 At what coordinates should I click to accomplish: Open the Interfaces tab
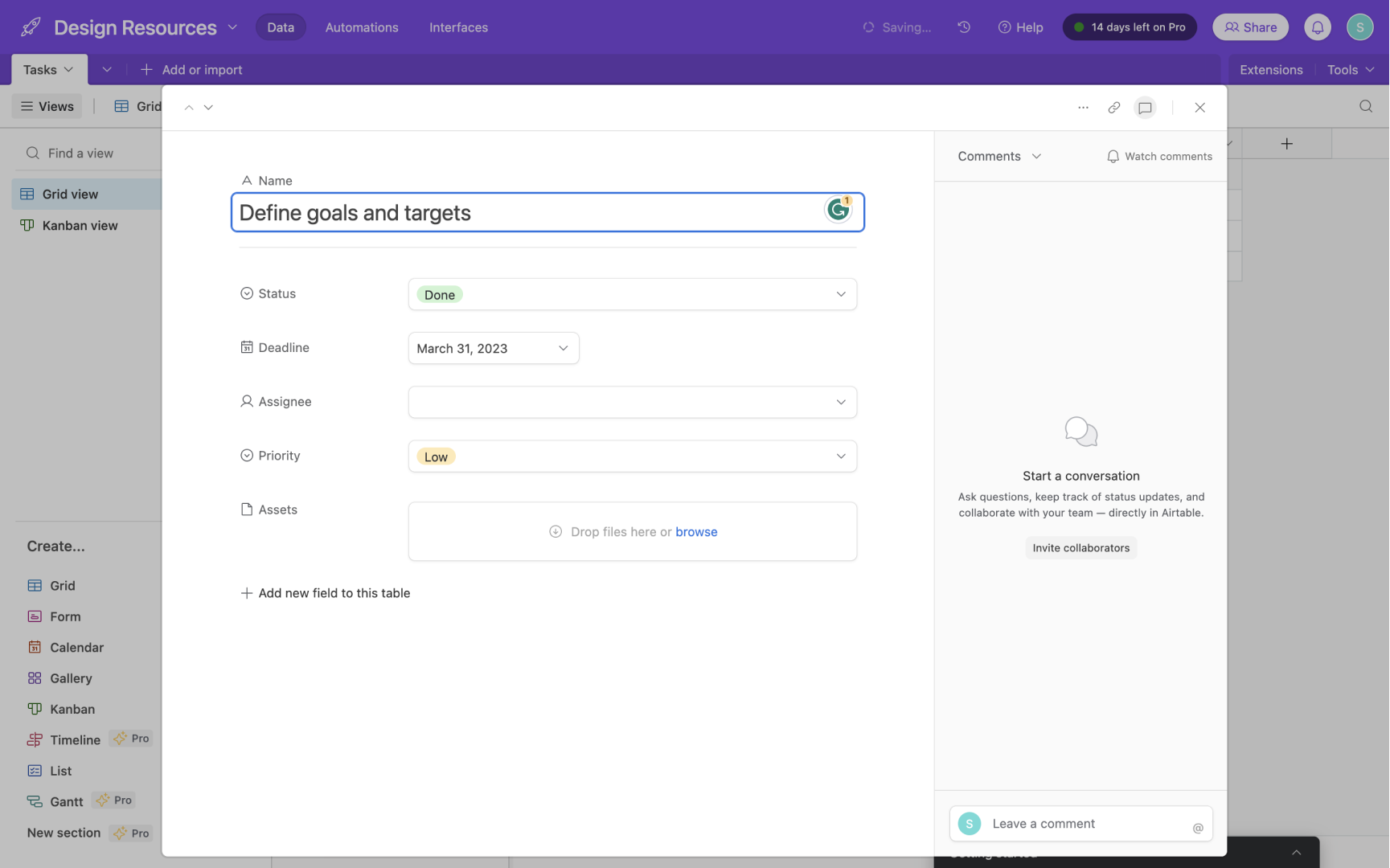click(x=457, y=27)
